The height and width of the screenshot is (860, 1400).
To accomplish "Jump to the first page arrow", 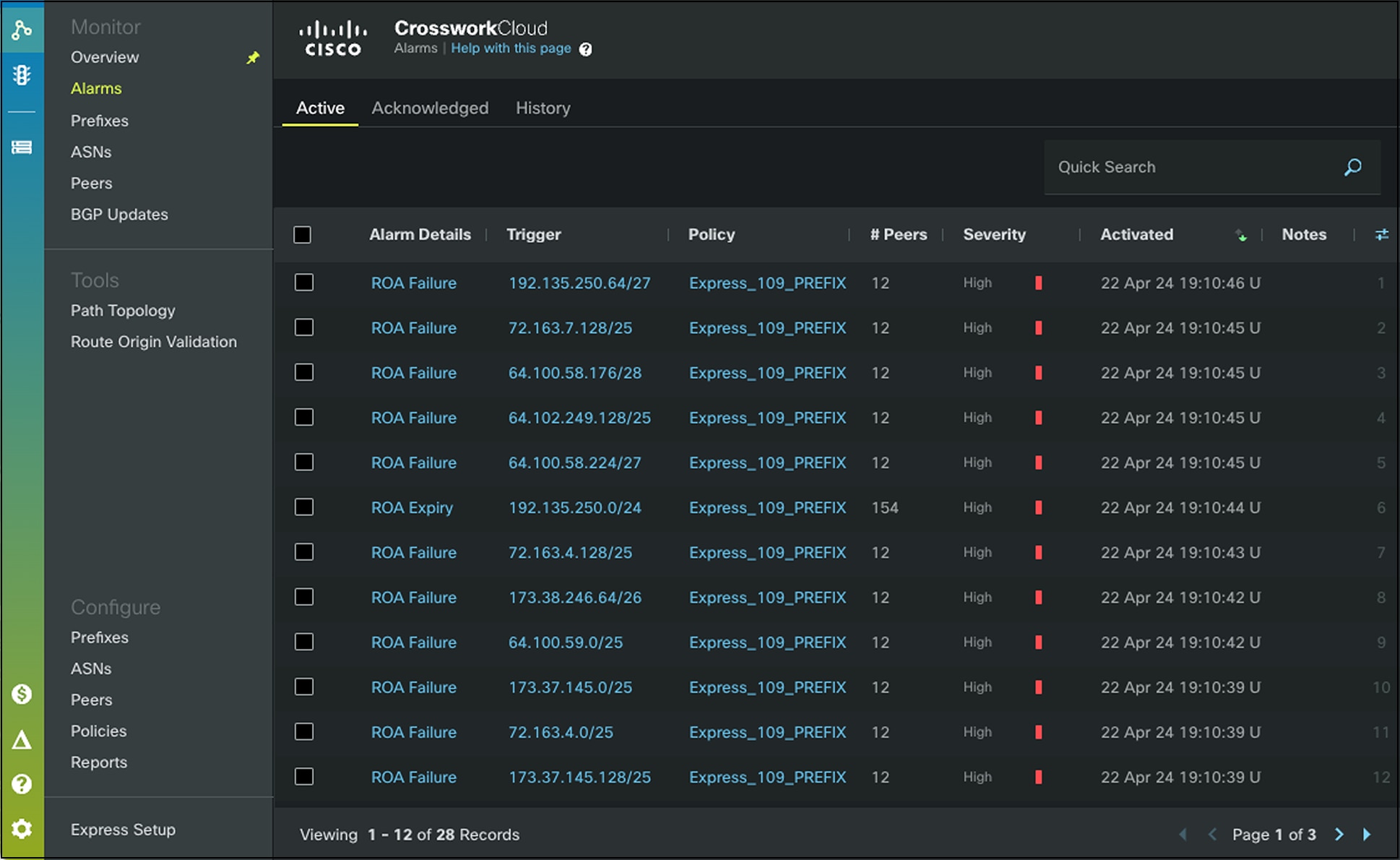I will pos(1183,834).
